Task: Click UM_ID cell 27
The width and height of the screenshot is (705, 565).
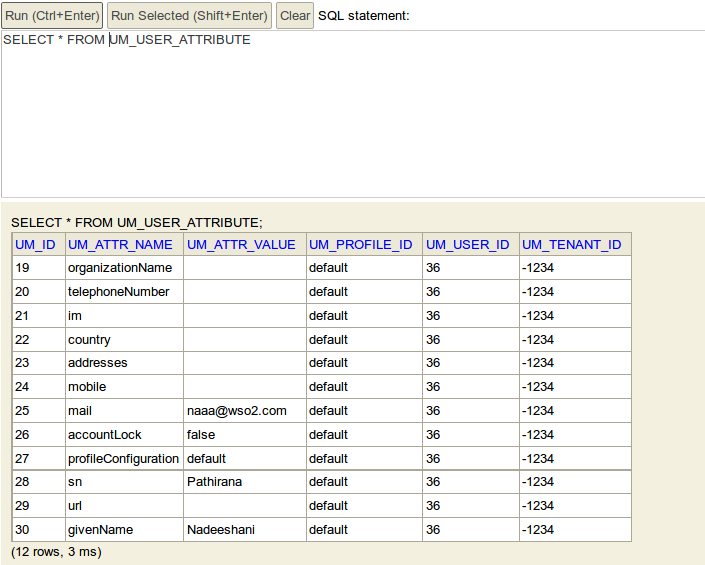Action: pos(39,458)
